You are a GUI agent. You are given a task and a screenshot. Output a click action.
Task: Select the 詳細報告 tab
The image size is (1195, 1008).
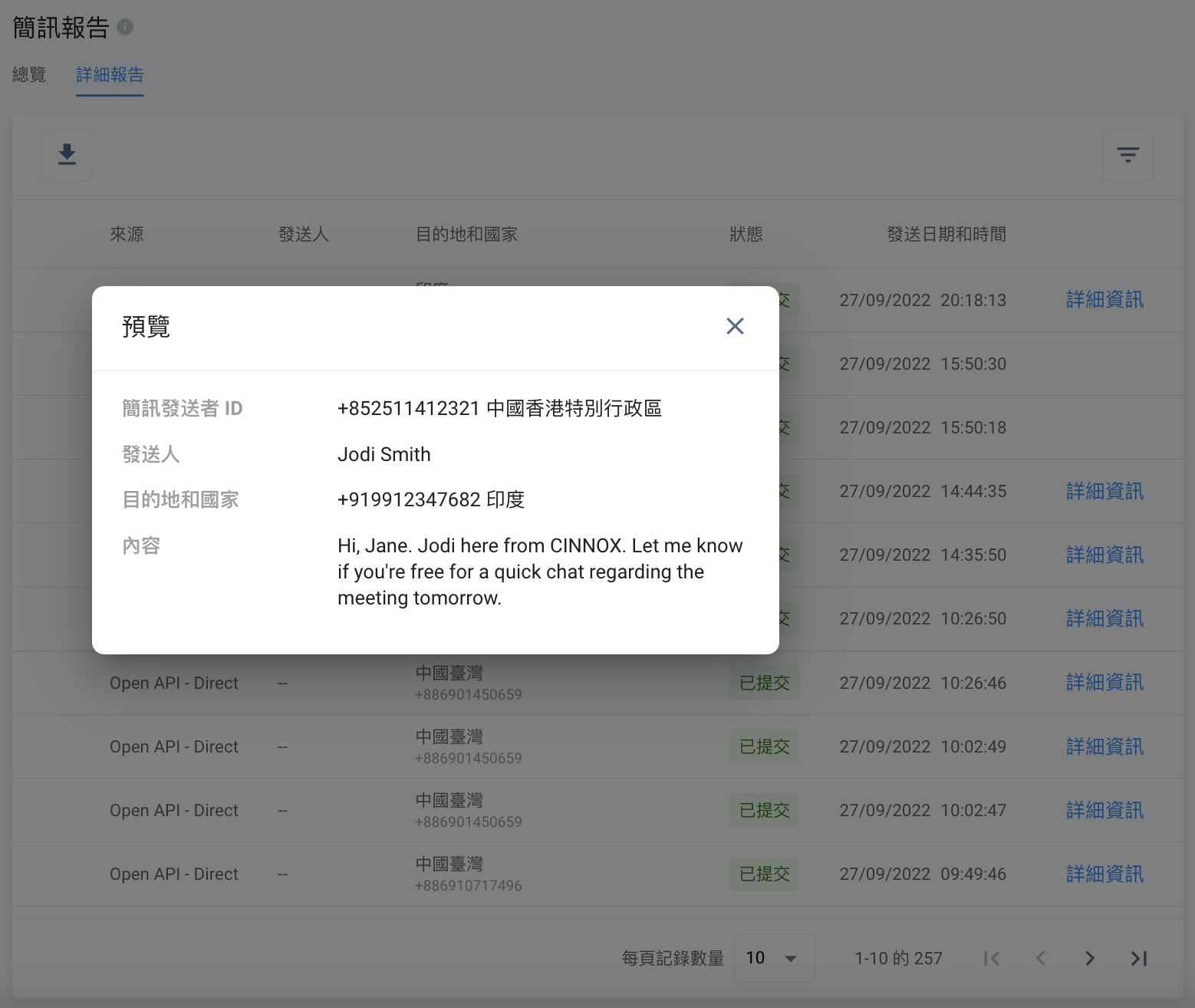pyautogui.click(x=110, y=74)
